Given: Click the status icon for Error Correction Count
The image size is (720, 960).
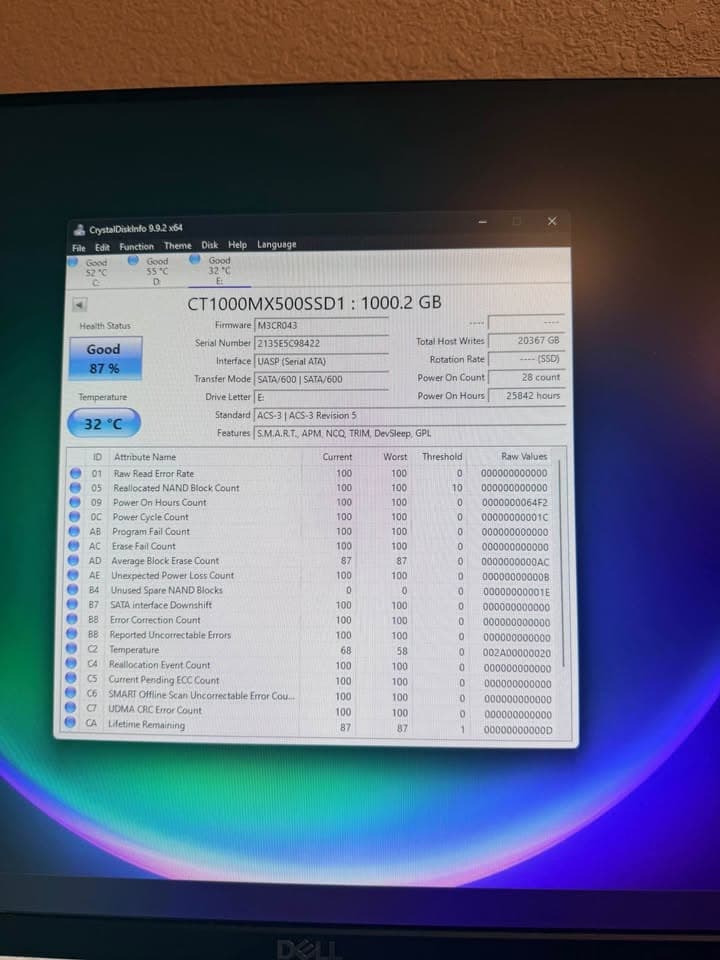Looking at the screenshot, I should 72,620.
